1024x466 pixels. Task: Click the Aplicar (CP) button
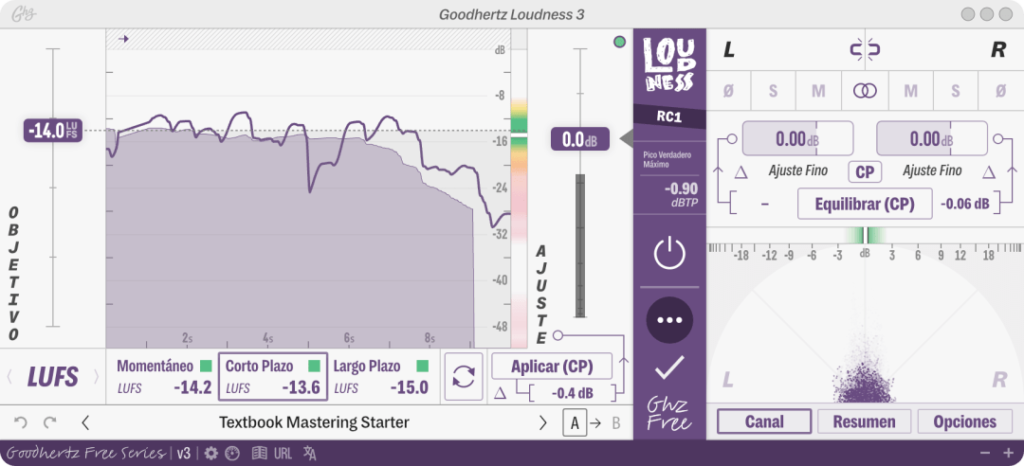click(552, 366)
